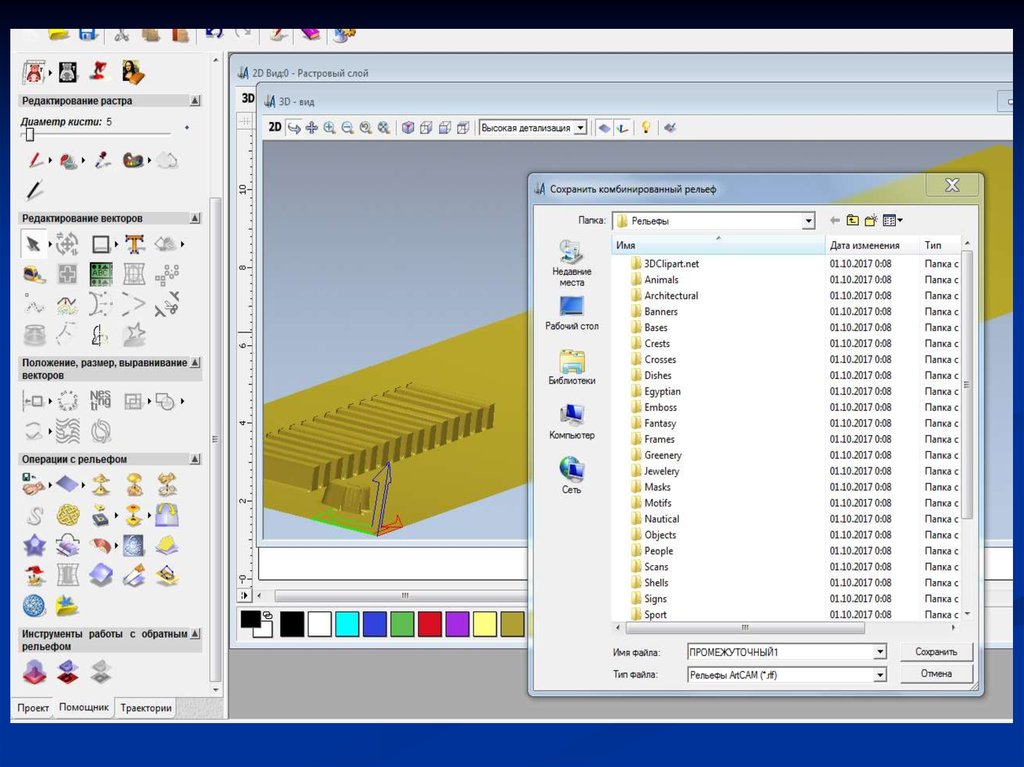Click the create new folder icon
This screenshot has height=767, width=1024.
coord(871,220)
